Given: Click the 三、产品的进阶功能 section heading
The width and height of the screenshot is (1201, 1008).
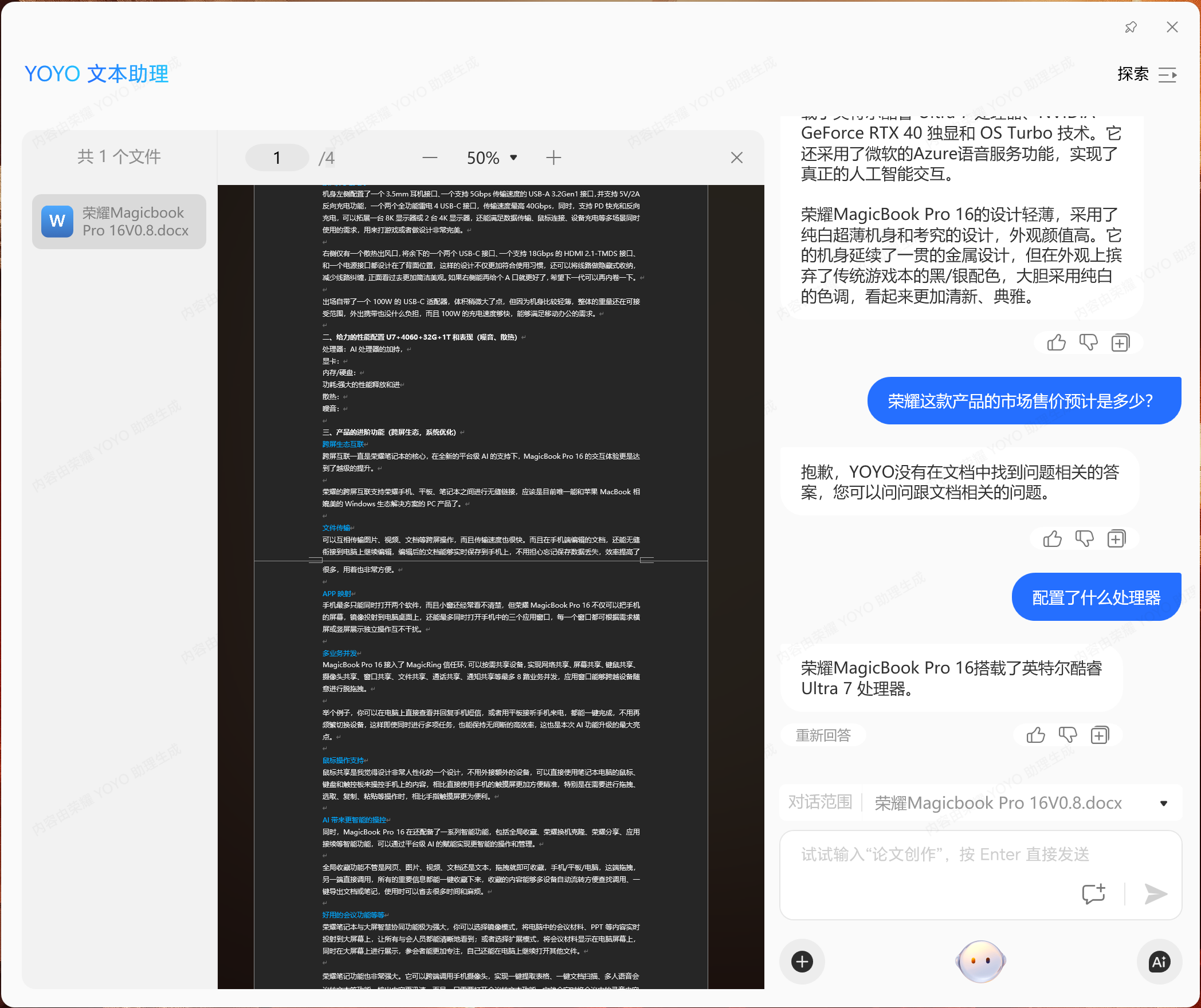Looking at the screenshot, I should [389, 432].
